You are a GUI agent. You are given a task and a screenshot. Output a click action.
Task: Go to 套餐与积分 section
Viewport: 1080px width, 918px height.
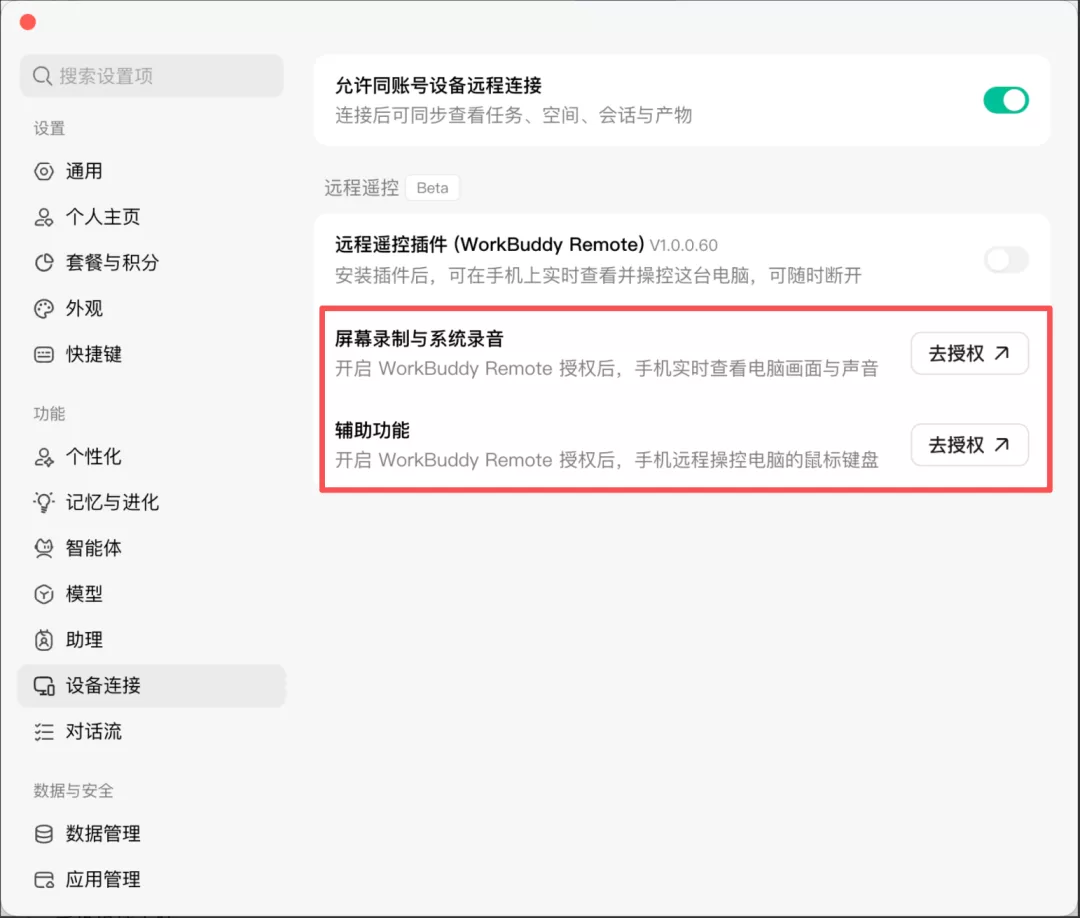(152, 262)
